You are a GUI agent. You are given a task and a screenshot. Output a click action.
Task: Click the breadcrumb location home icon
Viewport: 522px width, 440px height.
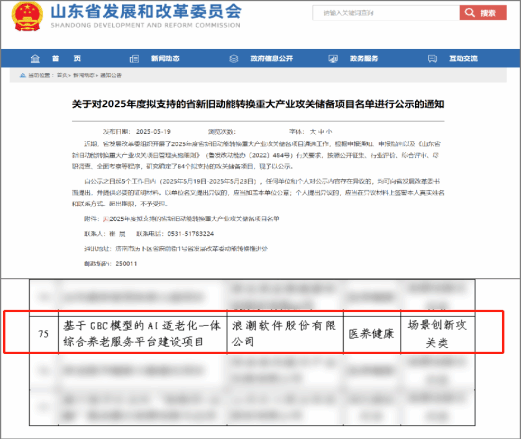(x=23, y=75)
